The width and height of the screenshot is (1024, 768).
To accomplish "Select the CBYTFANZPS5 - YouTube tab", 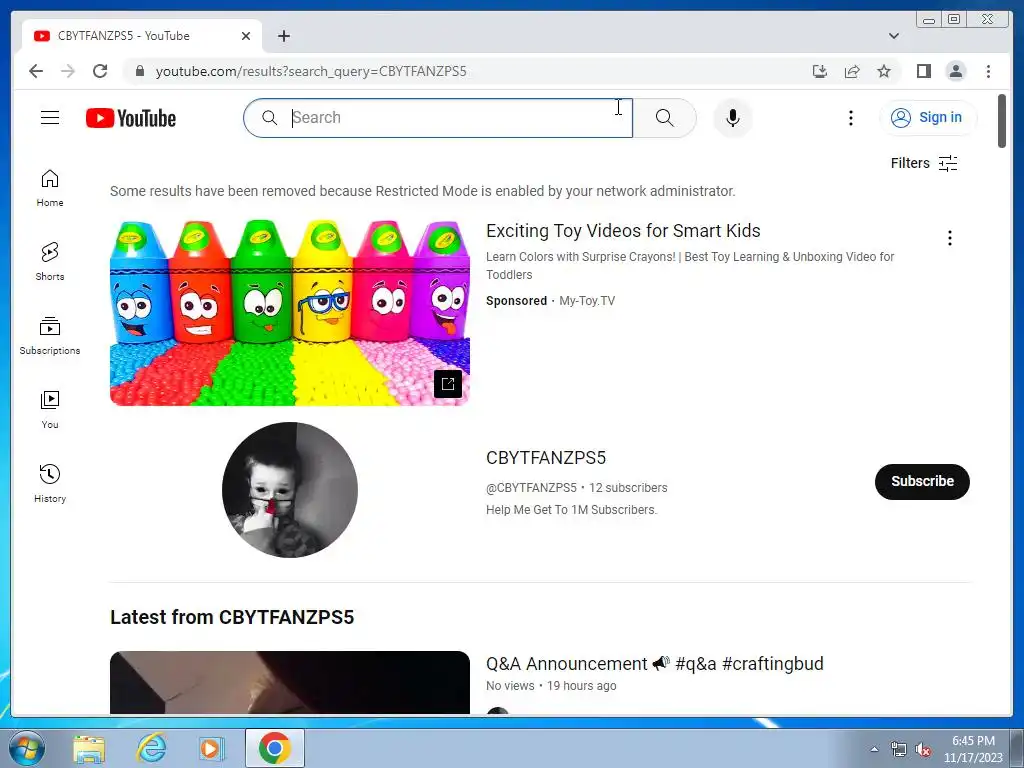I will (142, 36).
